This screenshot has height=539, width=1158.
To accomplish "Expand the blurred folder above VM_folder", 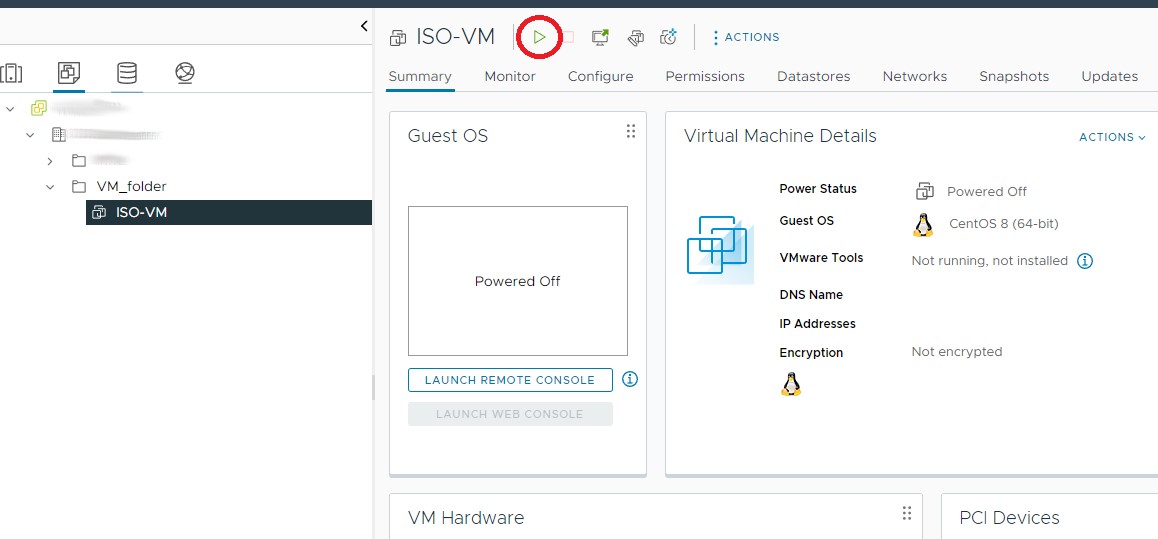I will click(x=50, y=160).
